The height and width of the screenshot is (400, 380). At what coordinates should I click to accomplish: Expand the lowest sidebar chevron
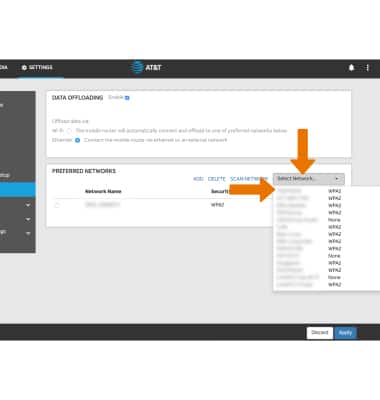[x=28, y=233]
